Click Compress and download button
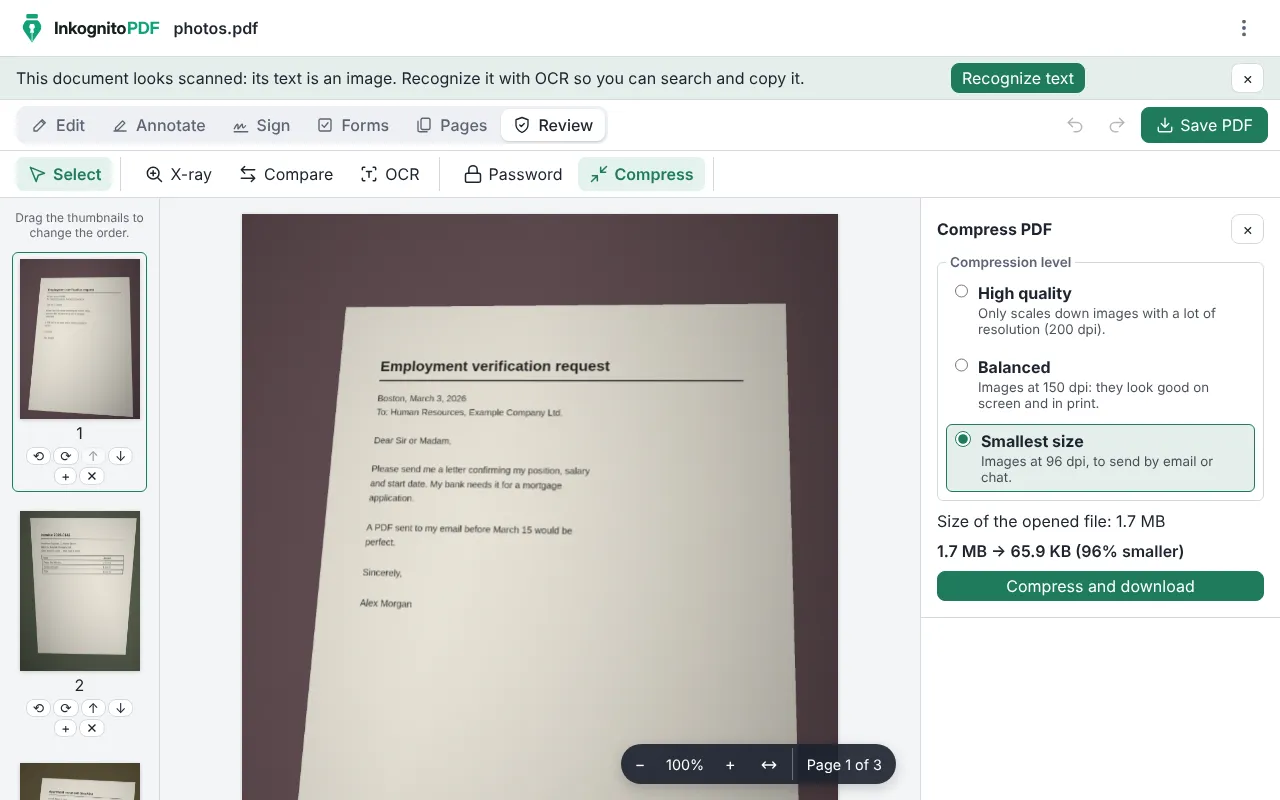The width and height of the screenshot is (1280, 800). coord(1100,586)
